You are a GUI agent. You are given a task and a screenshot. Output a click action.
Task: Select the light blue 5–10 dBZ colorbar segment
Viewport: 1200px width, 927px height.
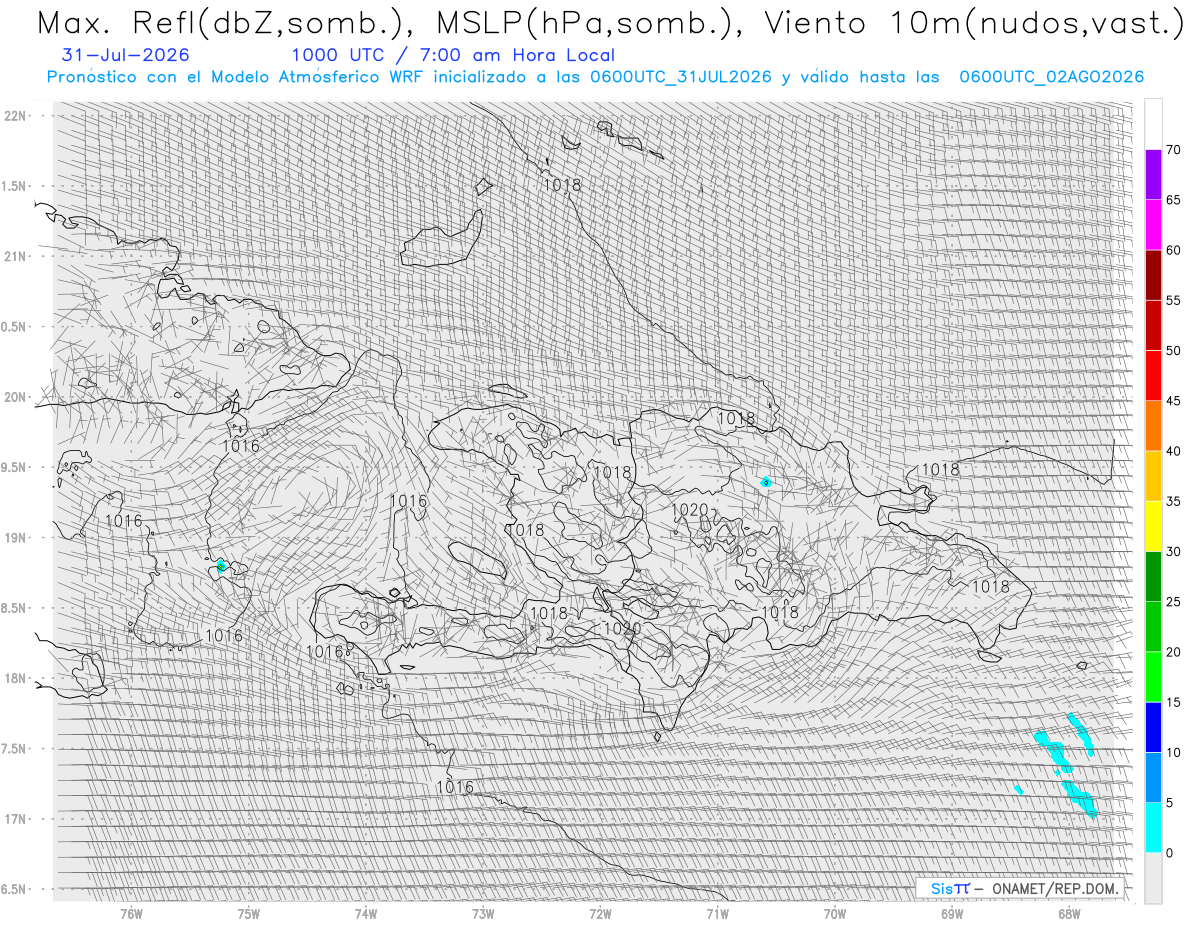[x=1153, y=777]
